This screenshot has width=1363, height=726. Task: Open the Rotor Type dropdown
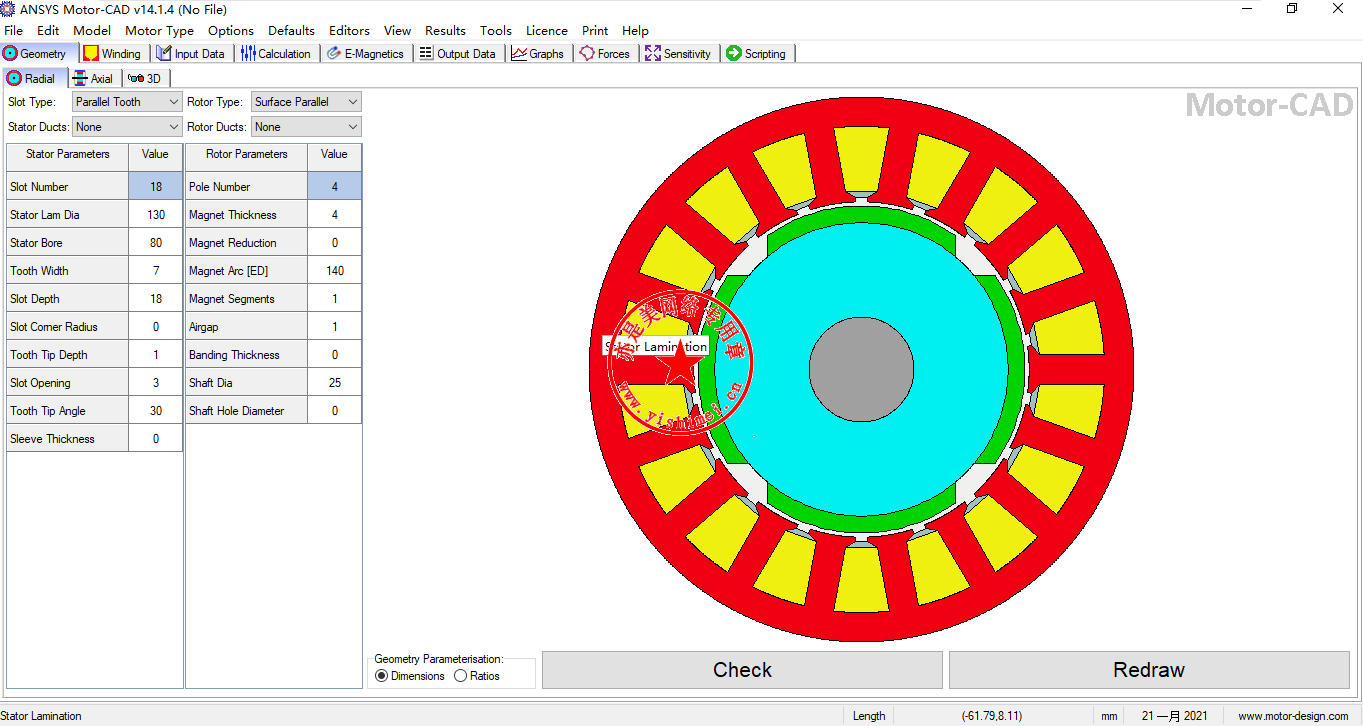[x=306, y=102]
